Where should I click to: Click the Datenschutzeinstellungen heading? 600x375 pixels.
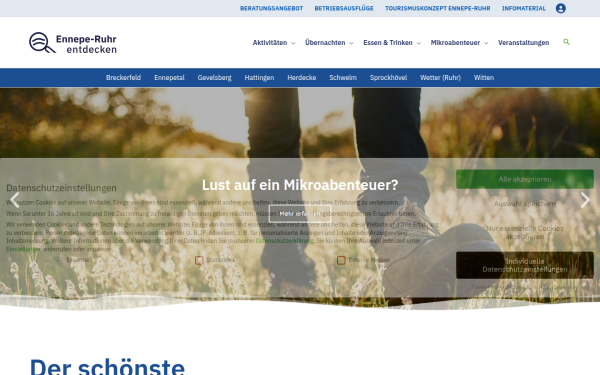coord(61,188)
